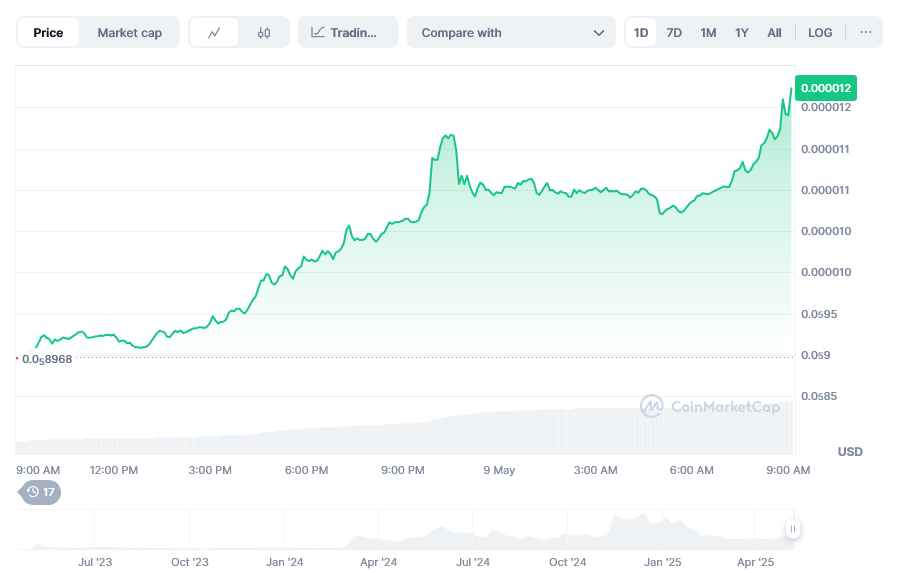Click the Compare with dropdown chevron
Screen dimensions: 899x573
(x=599, y=33)
